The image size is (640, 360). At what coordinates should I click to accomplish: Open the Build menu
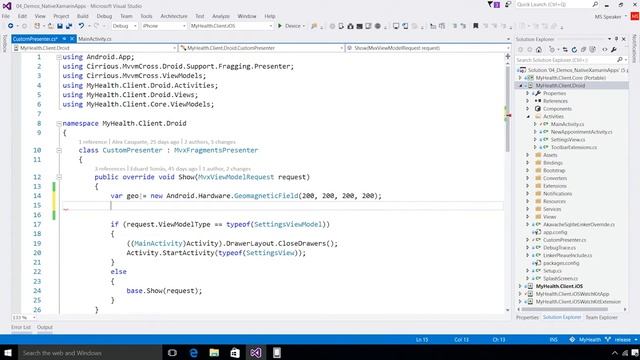pos(82,16)
